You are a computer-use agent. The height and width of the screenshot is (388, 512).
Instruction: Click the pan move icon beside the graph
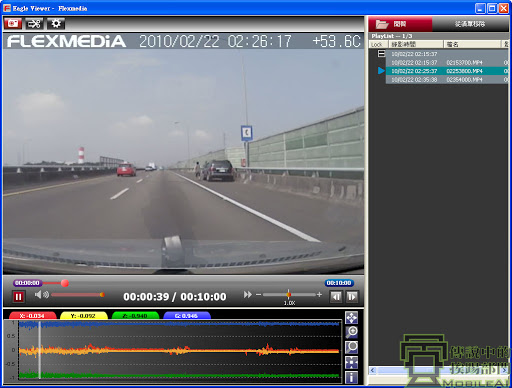pos(351,318)
